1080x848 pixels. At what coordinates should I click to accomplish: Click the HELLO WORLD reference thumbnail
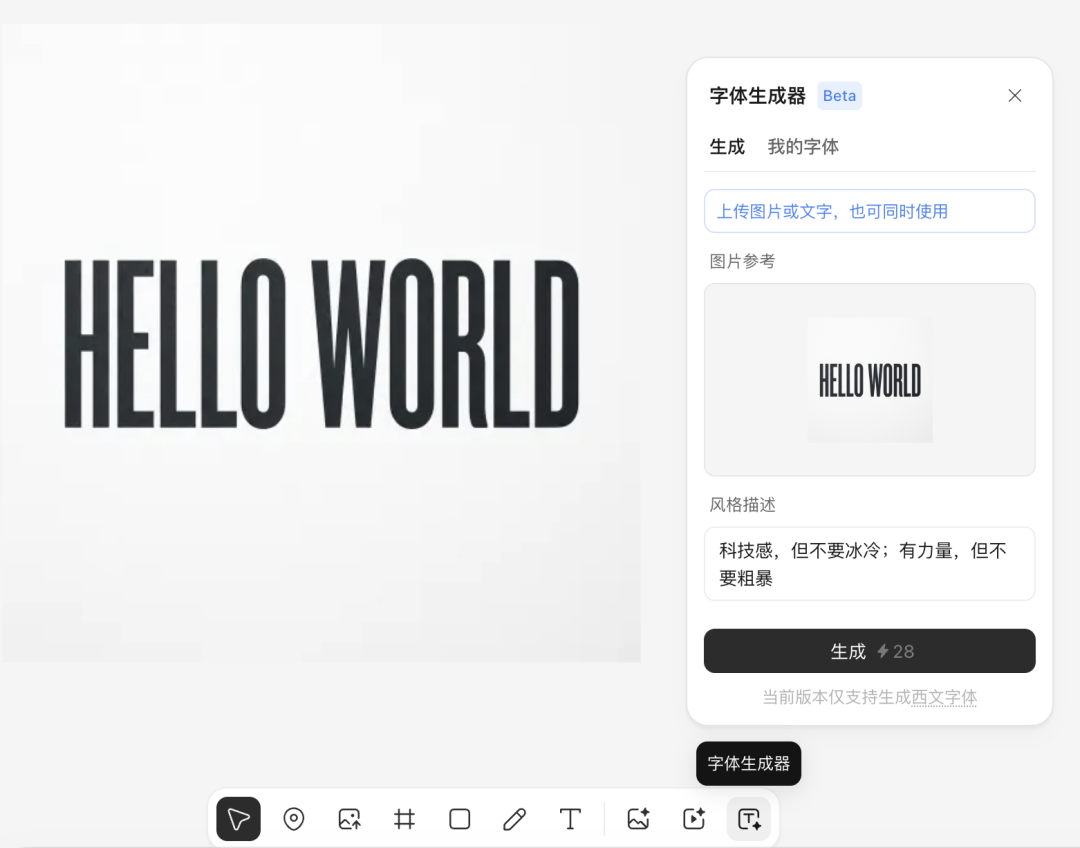click(869, 379)
